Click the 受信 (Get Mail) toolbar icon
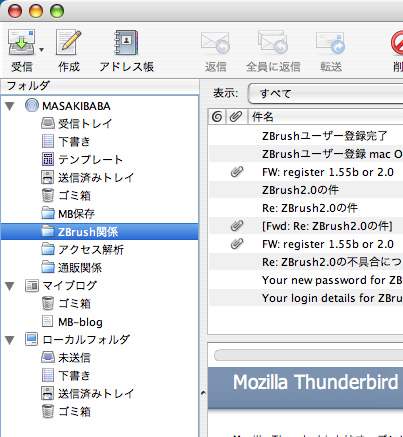 click(21, 43)
